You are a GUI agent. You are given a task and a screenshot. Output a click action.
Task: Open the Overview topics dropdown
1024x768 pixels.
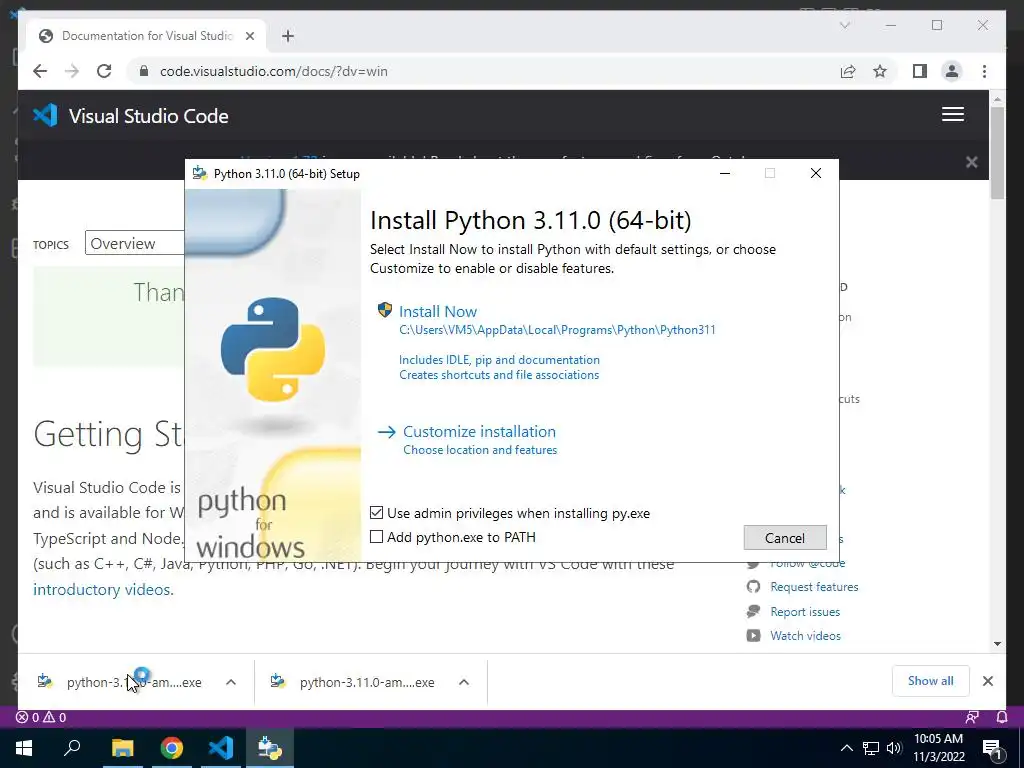pos(135,243)
